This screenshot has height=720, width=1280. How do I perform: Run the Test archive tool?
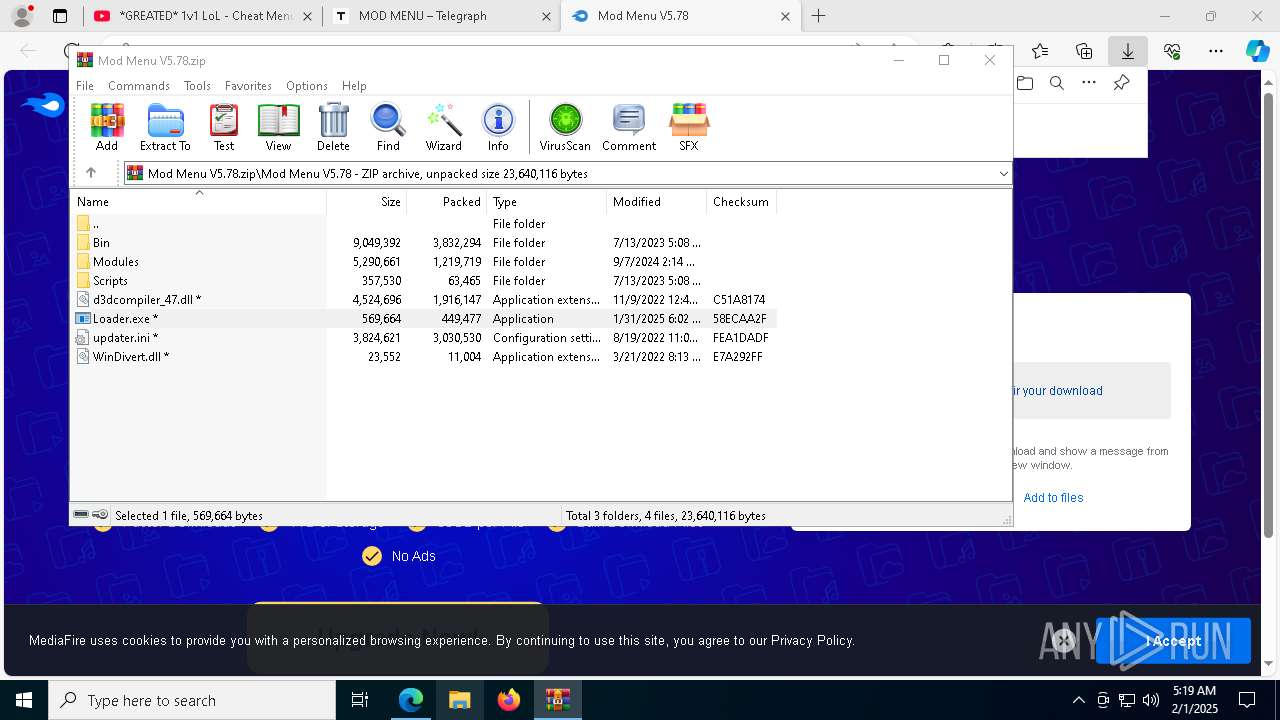(224, 127)
